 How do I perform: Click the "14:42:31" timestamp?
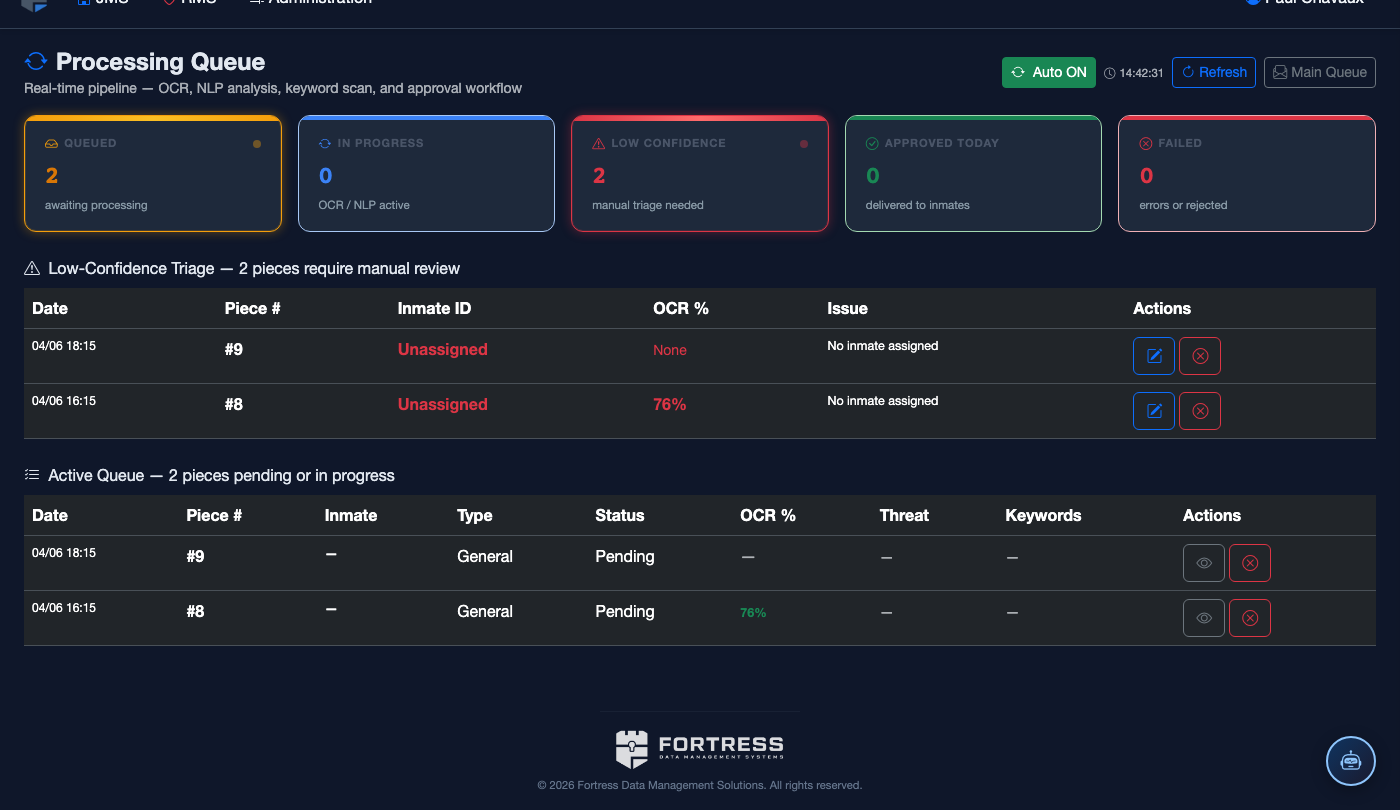click(x=1141, y=73)
